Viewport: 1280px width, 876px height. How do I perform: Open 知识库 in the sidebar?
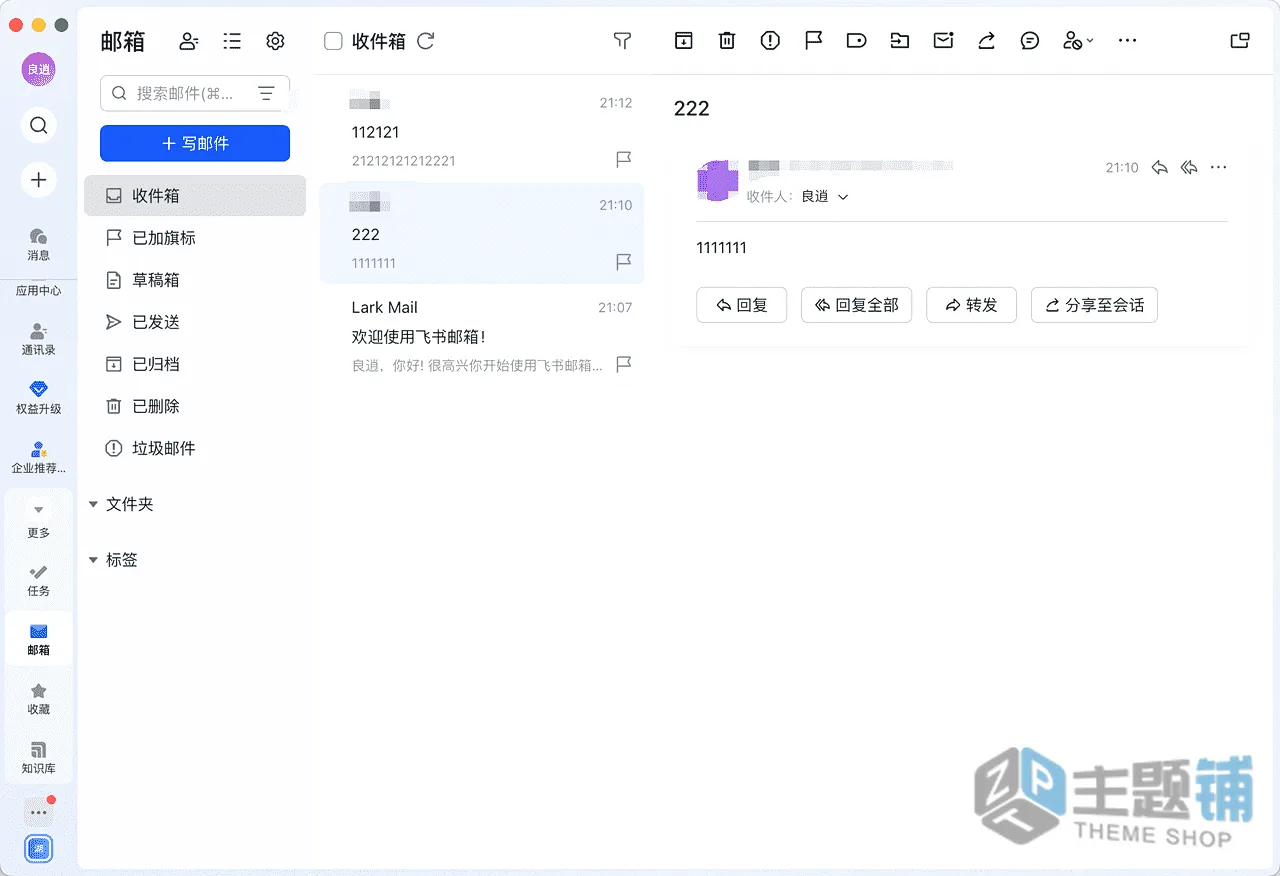[38, 758]
